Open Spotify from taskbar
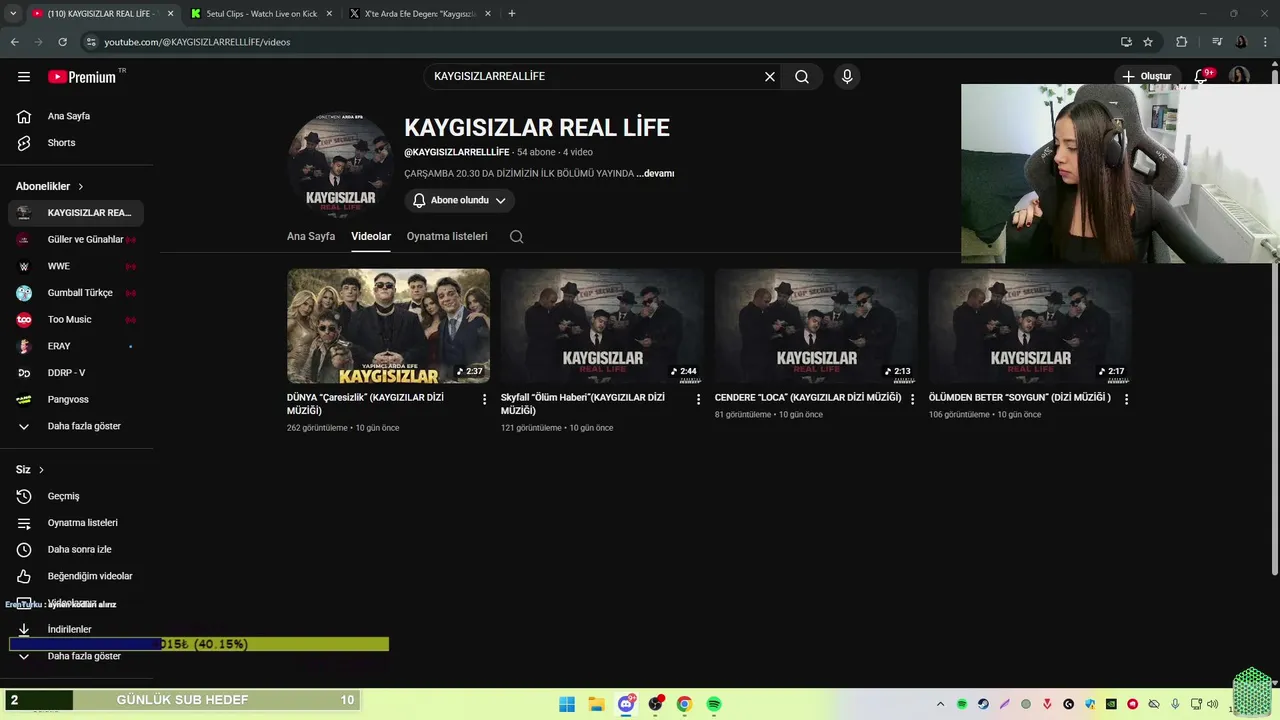 [714, 704]
